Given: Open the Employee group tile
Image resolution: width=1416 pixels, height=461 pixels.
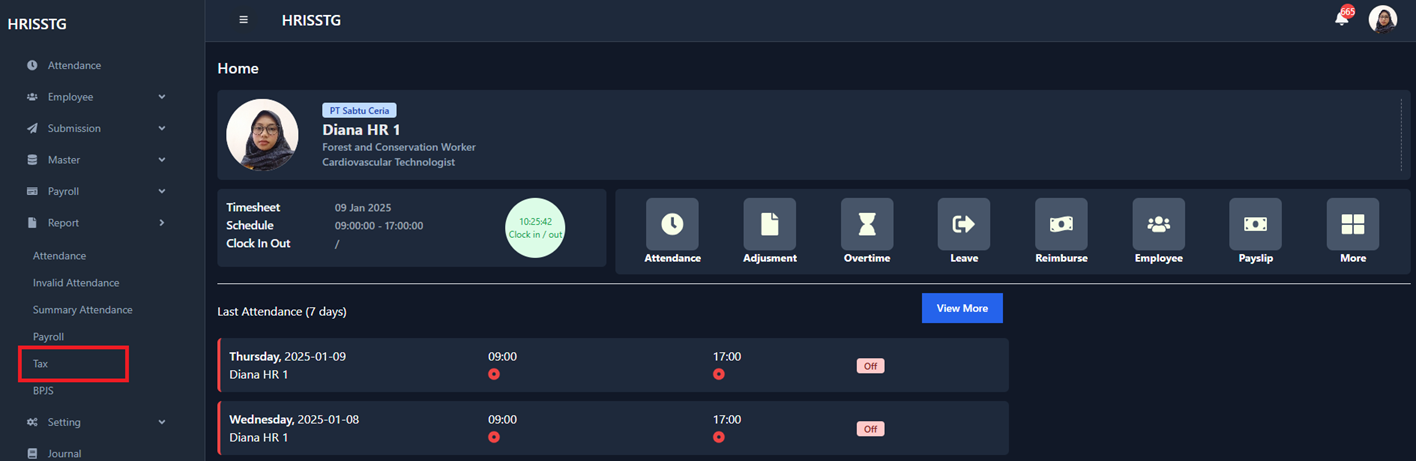Looking at the screenshot, I should coord(1158,224).
